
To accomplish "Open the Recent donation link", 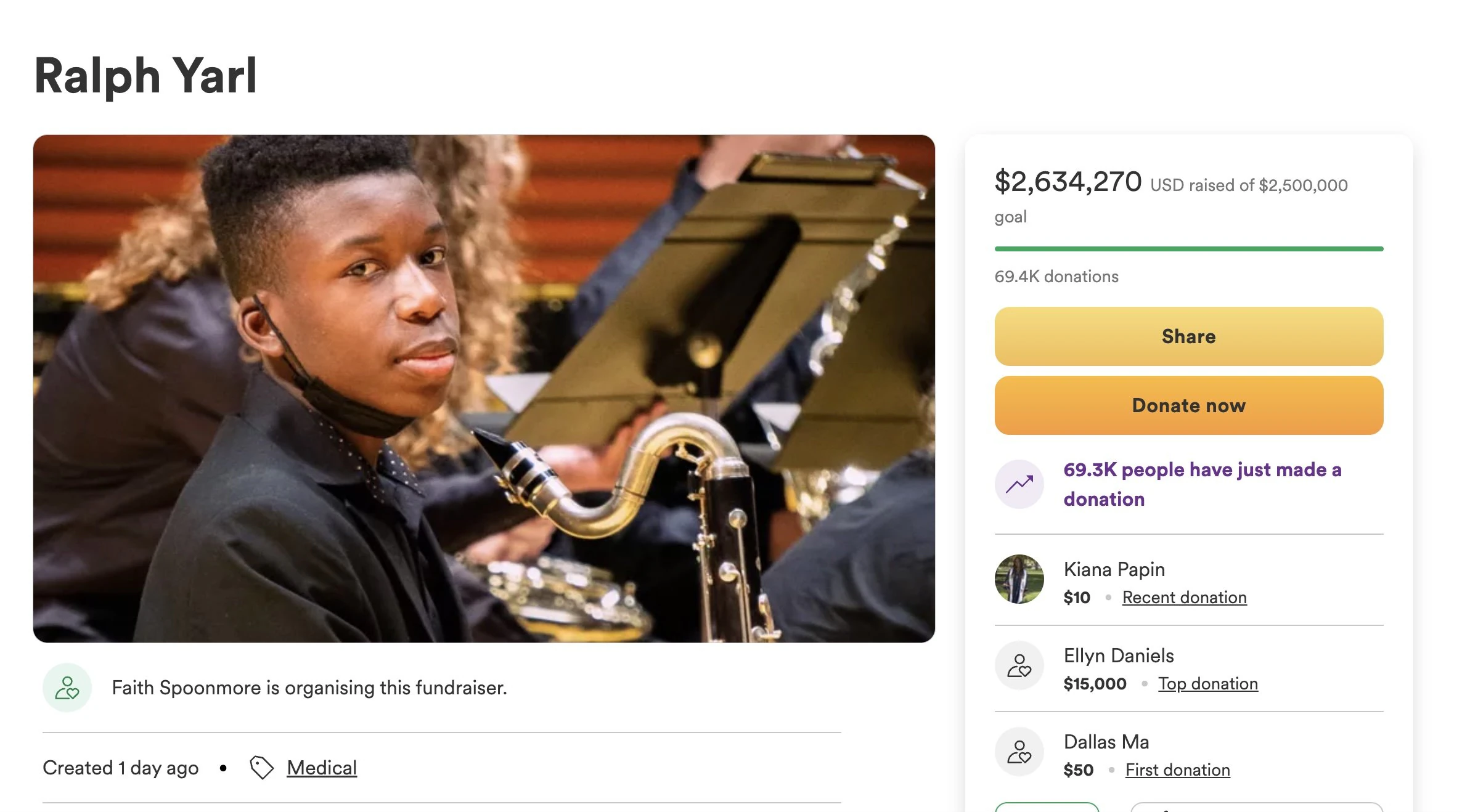I will coord(1184,597).
